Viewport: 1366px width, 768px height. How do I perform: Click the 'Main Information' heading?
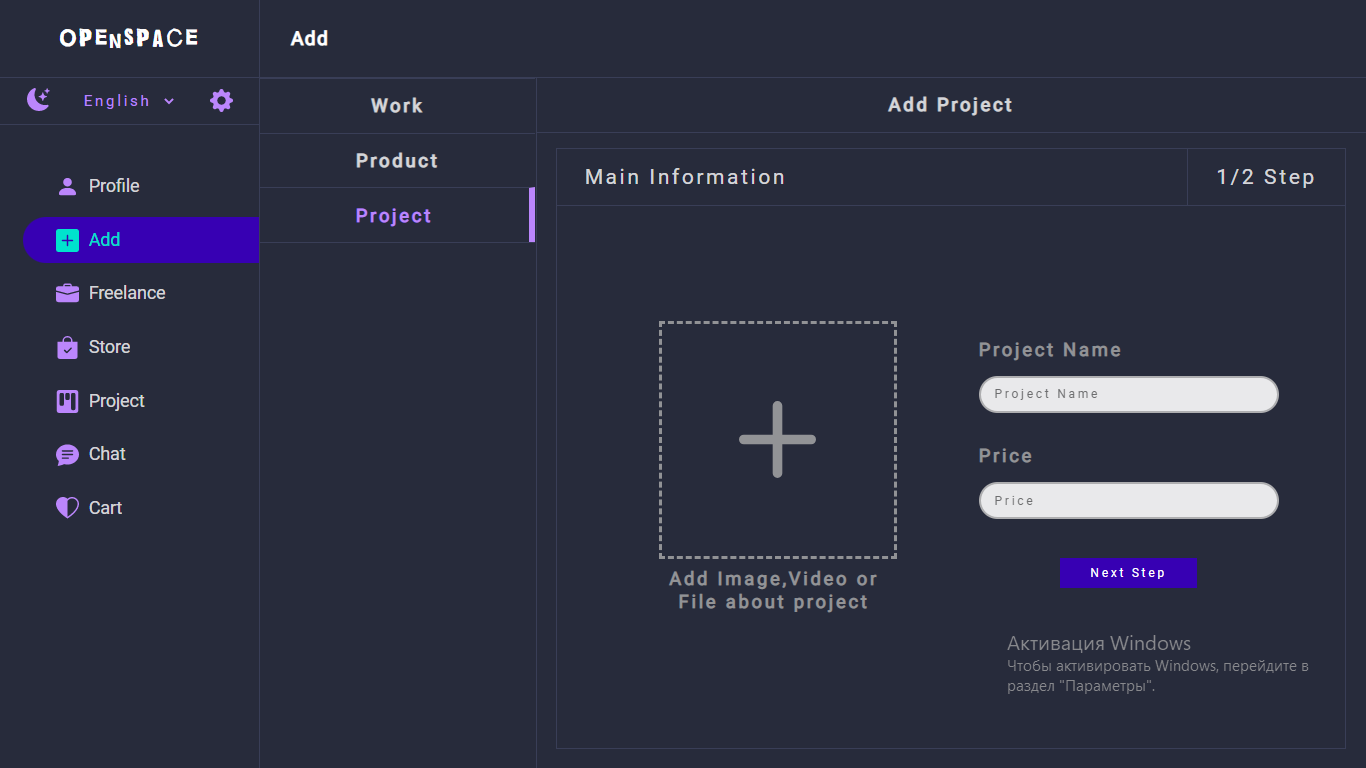click(685, 177)
